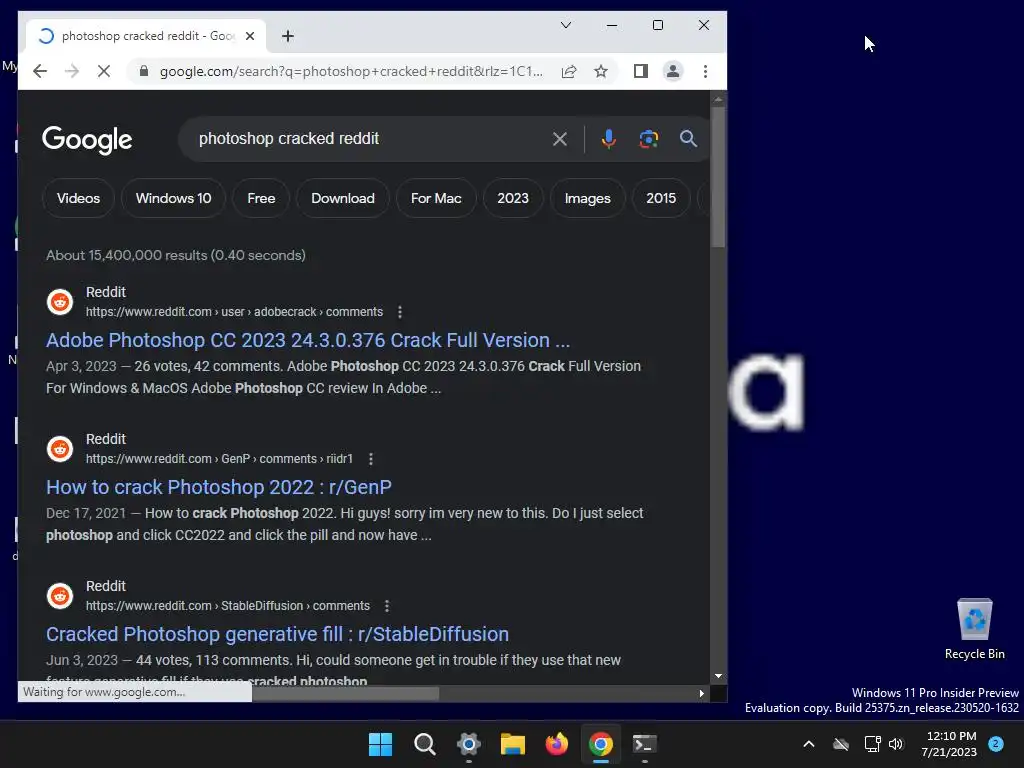Viewport: 1024px width, 768px height.
Task: Click the Chrome back arrow
Action: coord(40,71)
